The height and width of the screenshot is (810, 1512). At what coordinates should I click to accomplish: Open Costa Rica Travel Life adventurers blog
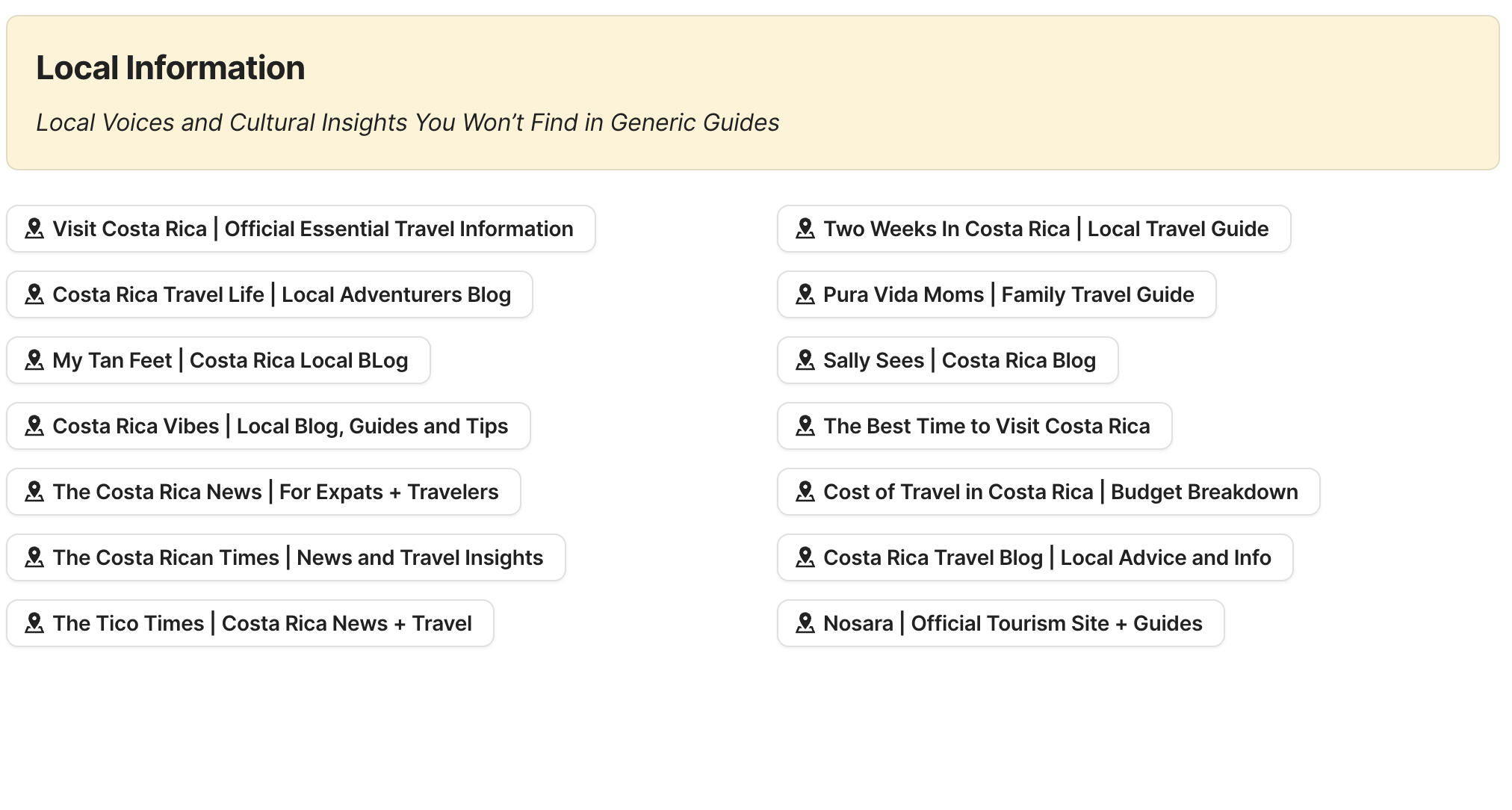pyautogui.click(x=269, y=294)
